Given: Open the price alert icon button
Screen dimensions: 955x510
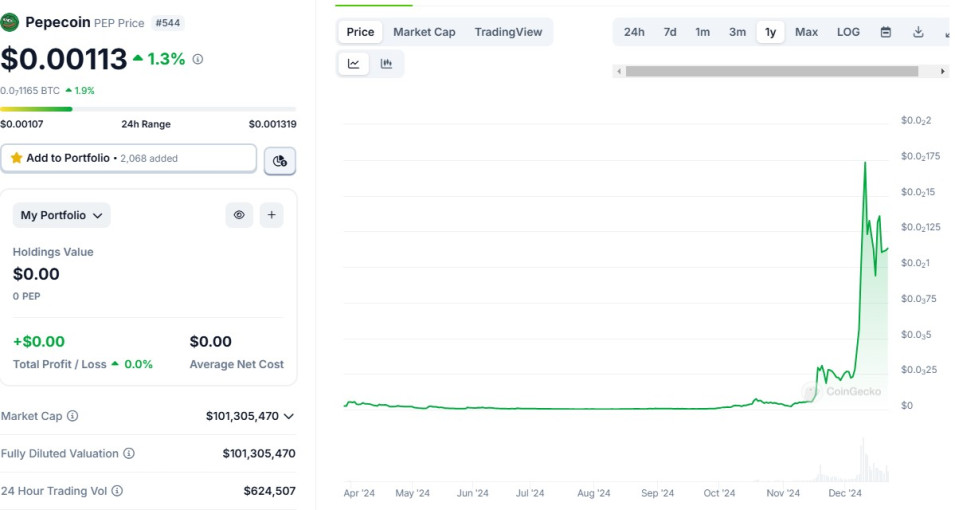Looking at the screenshot, I should pos(280,161).
